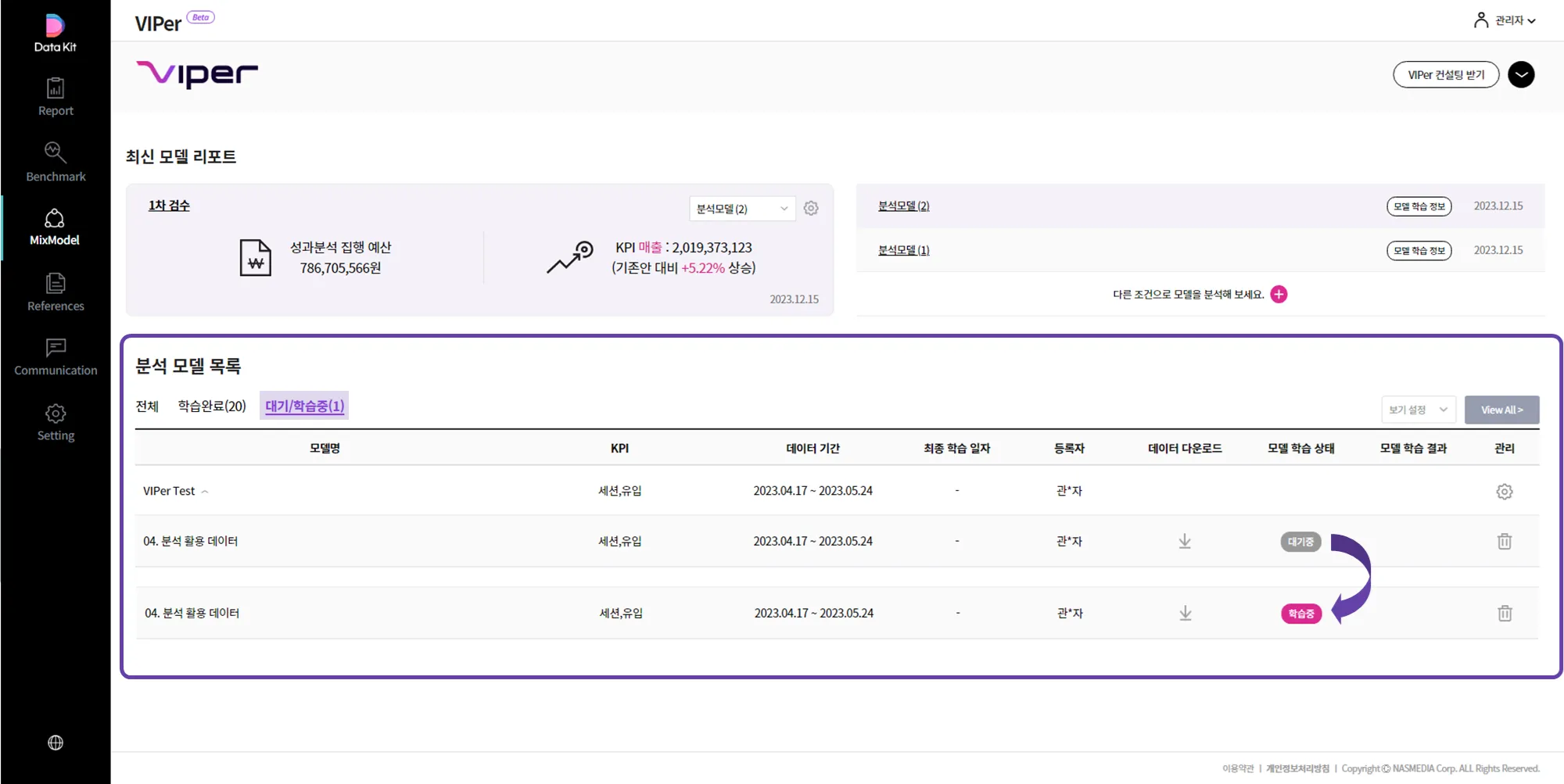Download data for the 대기중 row
Image resolution: width=1564 pixels, height=784 pixels.
pos(1185,541)
